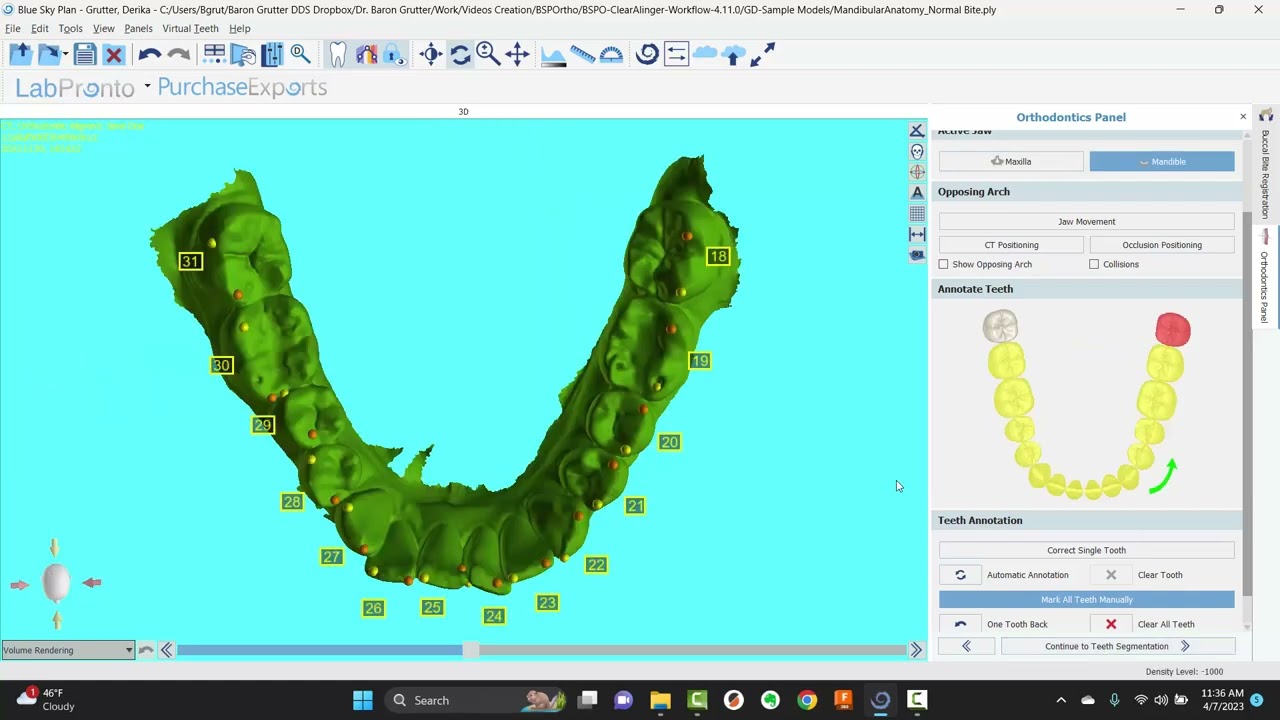Select the tooth tool icon
Screen dimensions: 1280x720
point(338,54)
